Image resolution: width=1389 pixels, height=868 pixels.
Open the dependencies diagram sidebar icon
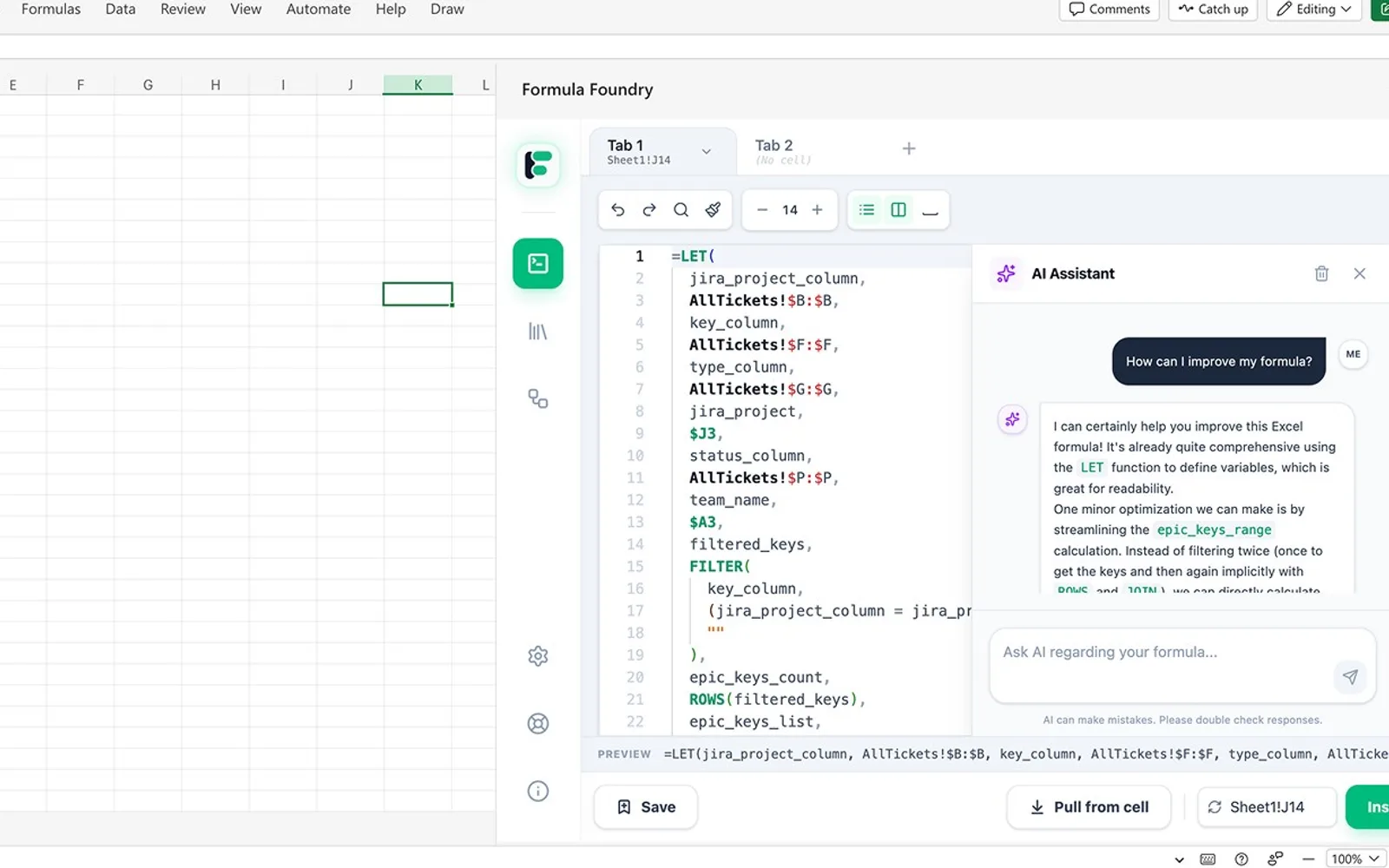537,398
